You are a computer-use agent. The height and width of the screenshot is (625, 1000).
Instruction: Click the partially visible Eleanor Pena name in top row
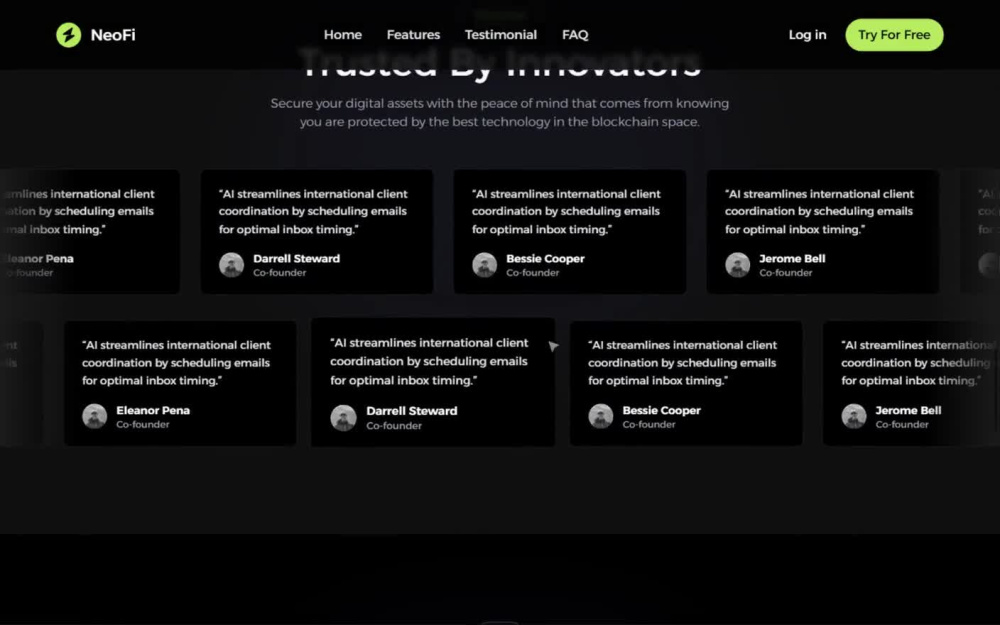click(37, 258)
